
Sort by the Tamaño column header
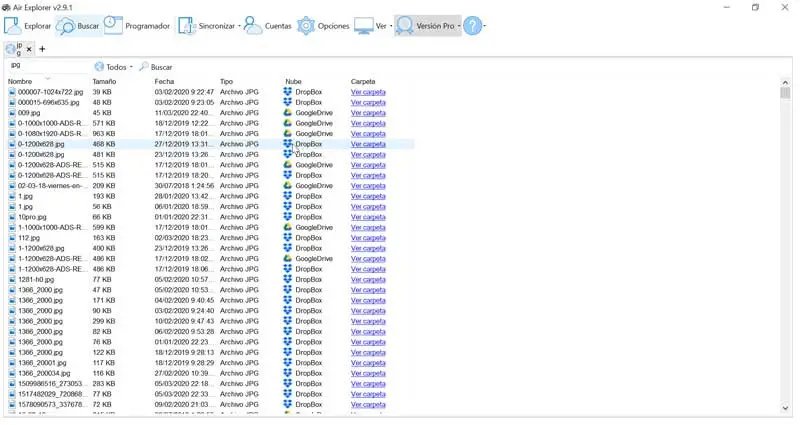[x=104, y=82]
